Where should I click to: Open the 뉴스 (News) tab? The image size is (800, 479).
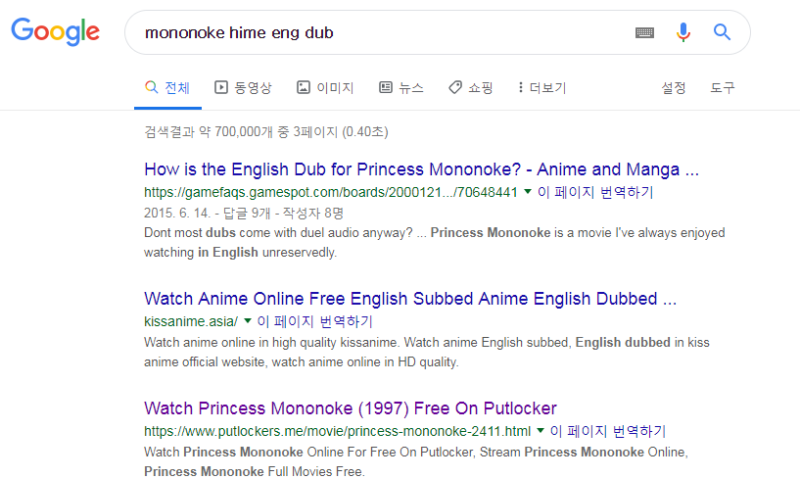pyautogui.click(x=401, y=88)
